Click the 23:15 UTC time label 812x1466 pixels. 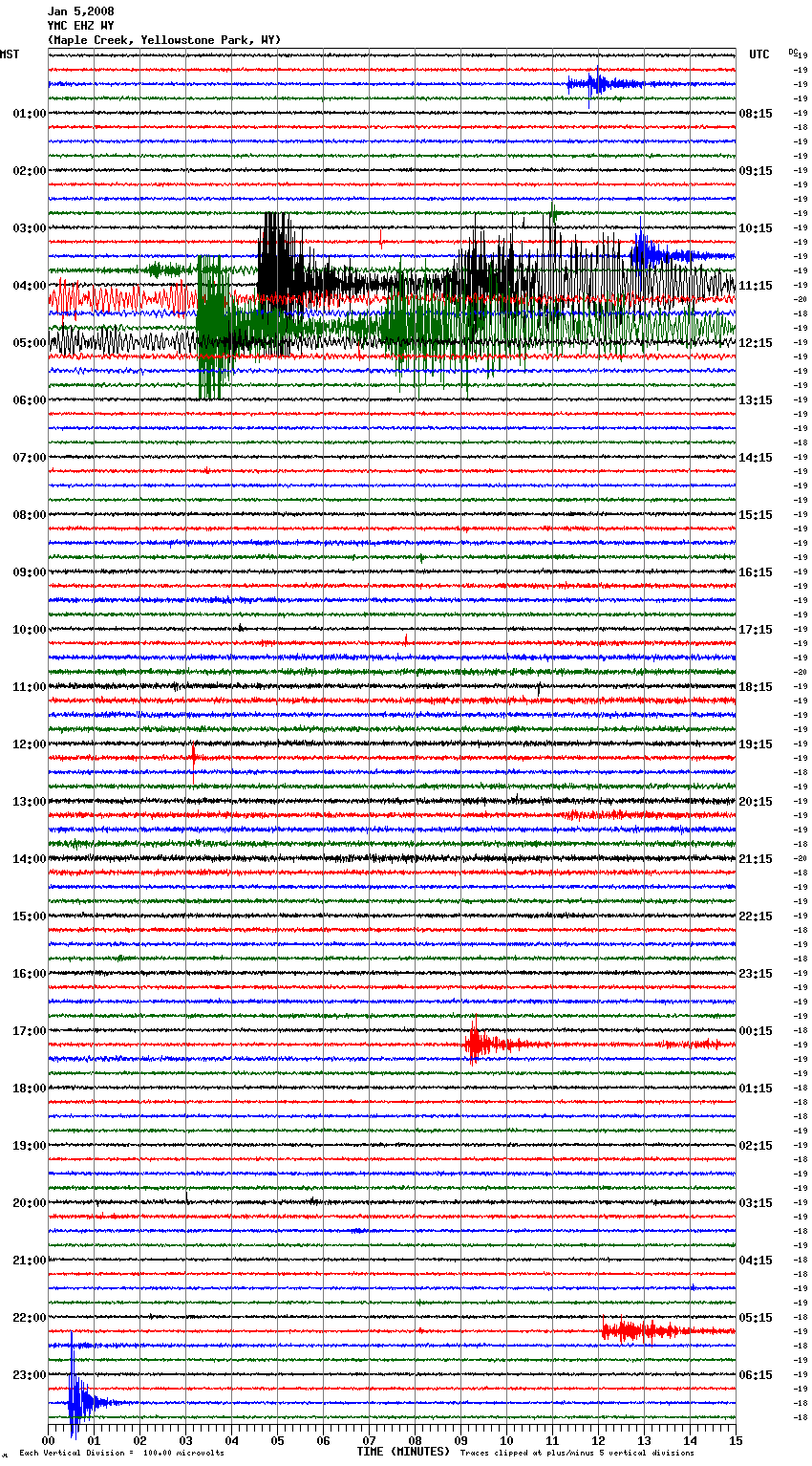(756, 974)
